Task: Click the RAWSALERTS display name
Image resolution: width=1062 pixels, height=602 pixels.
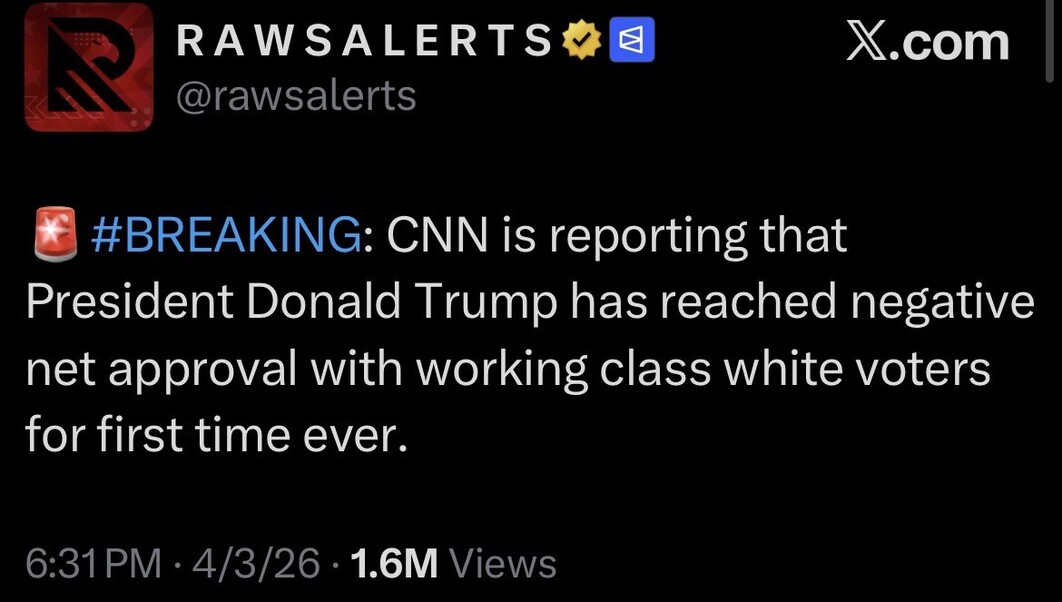Action: 363,41
